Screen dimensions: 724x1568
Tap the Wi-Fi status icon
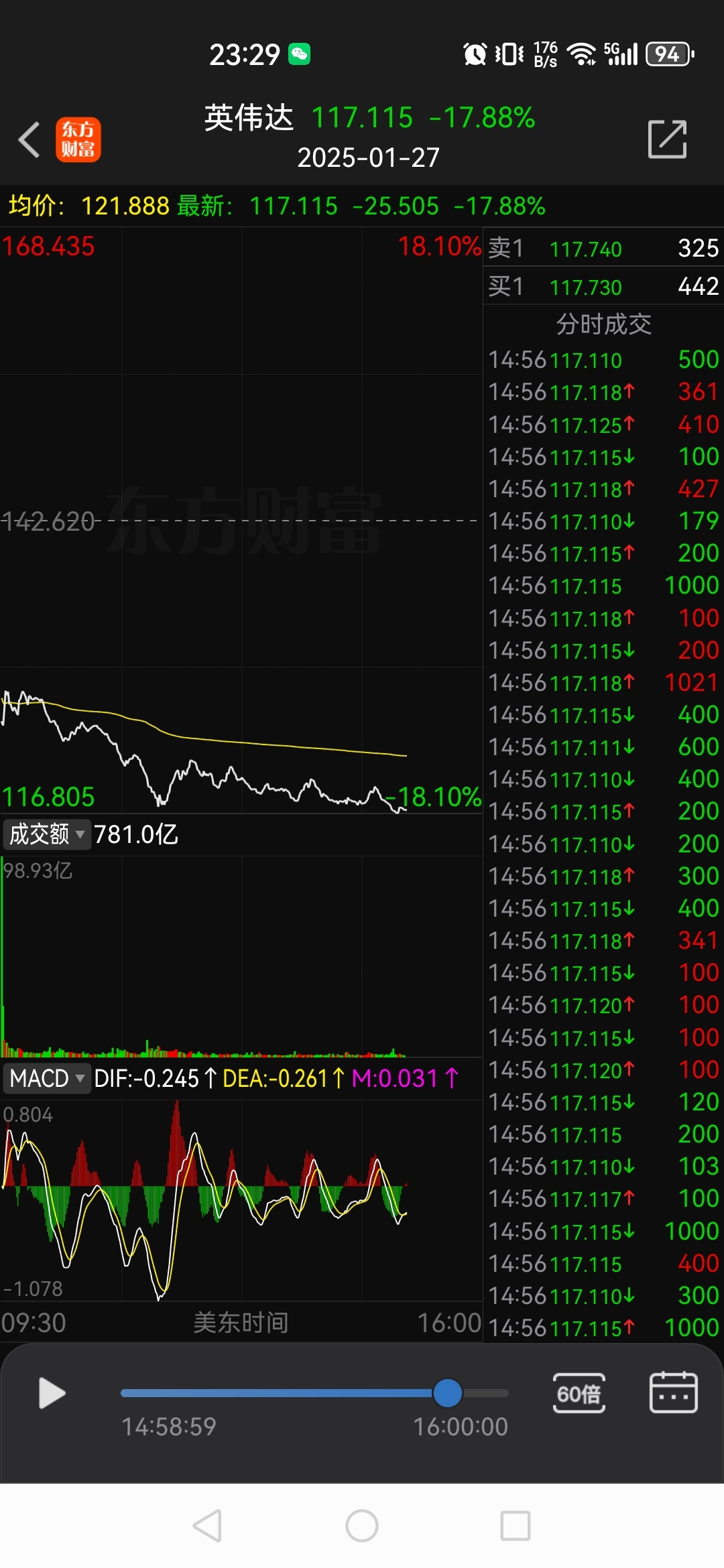point(582,54)
